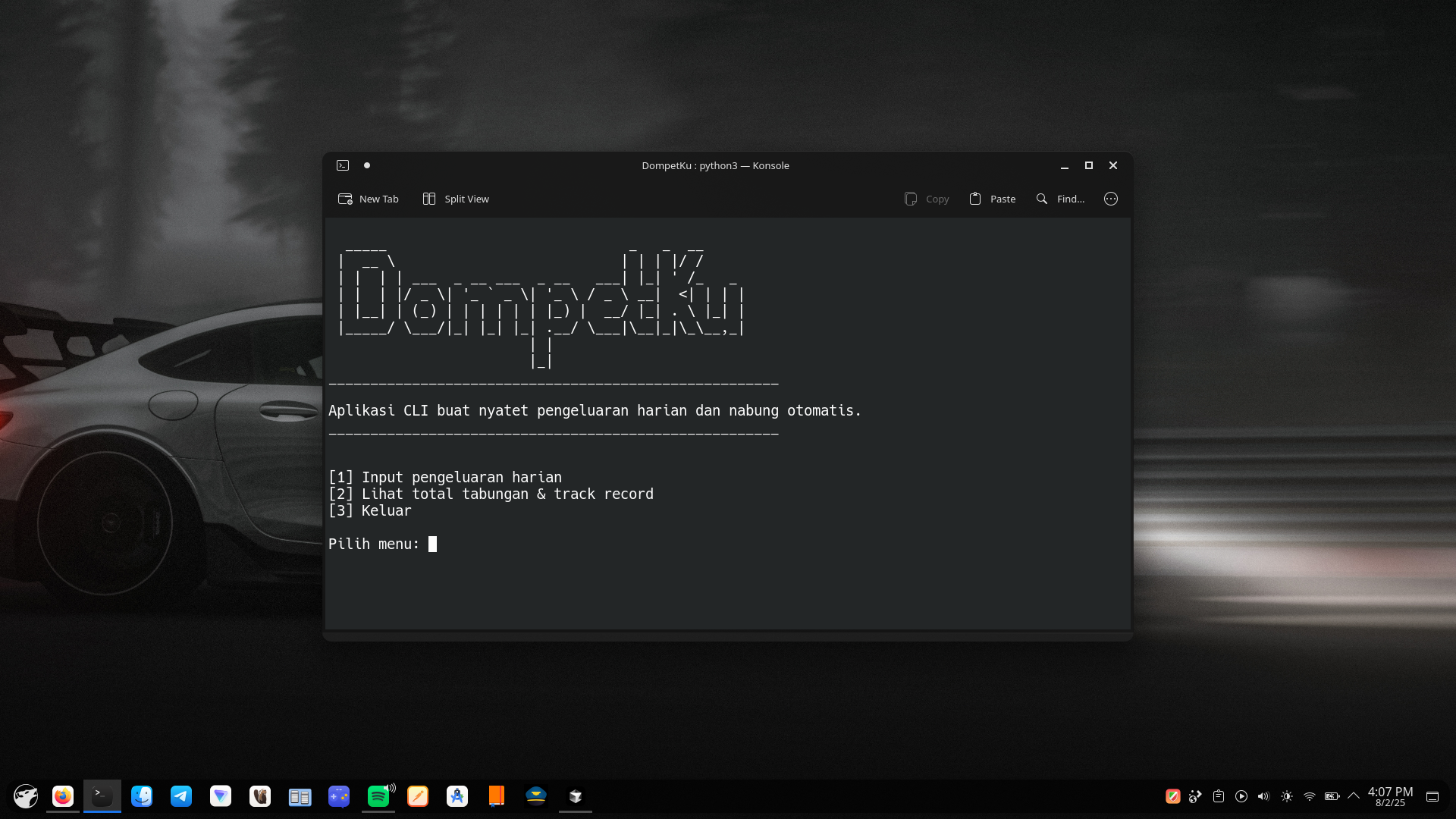This screenshot has width=1456, height=819.
Task: Open the game controller app in the taskbar
Action: tap(339, 796)
